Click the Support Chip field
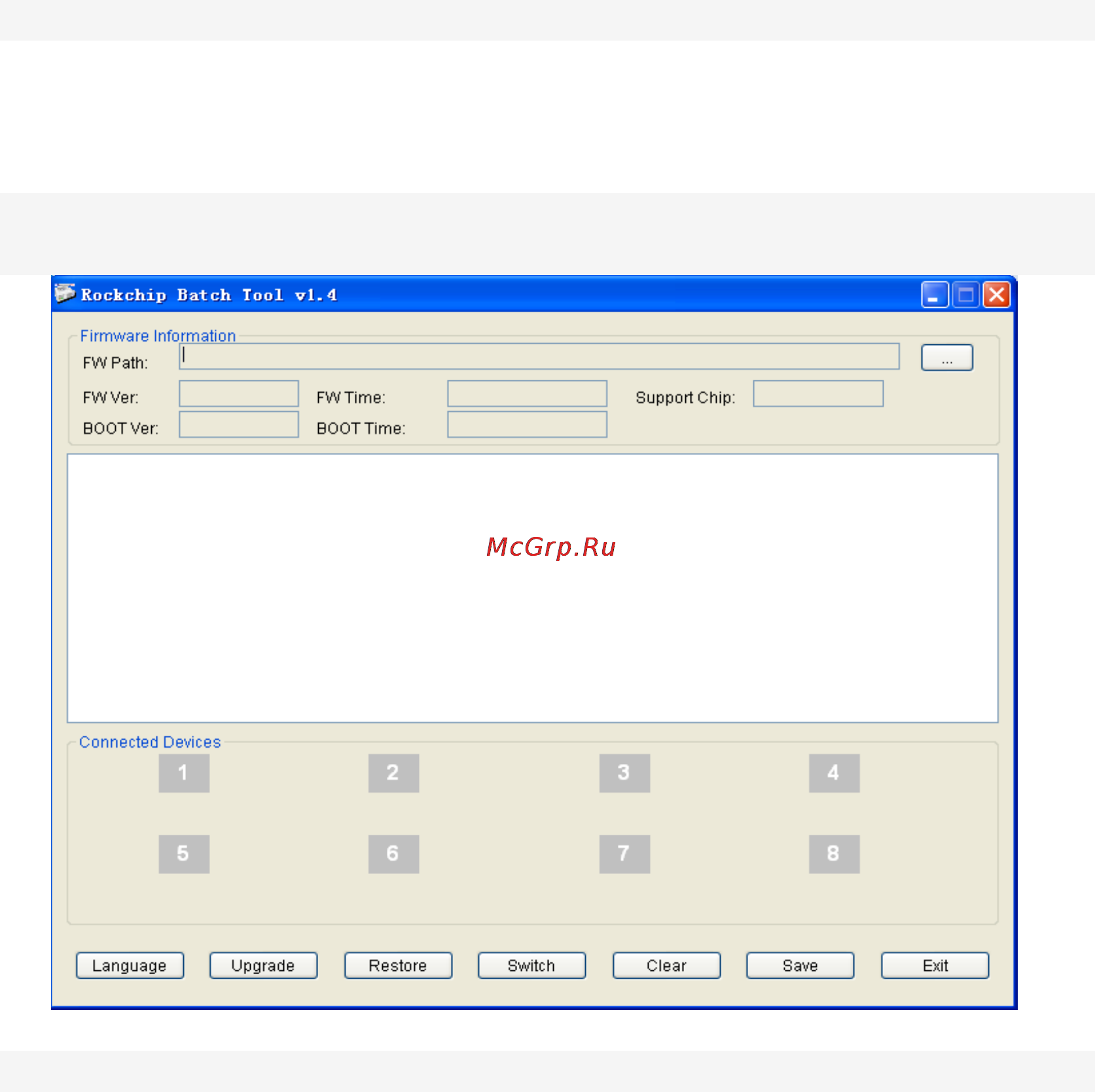 818,393
